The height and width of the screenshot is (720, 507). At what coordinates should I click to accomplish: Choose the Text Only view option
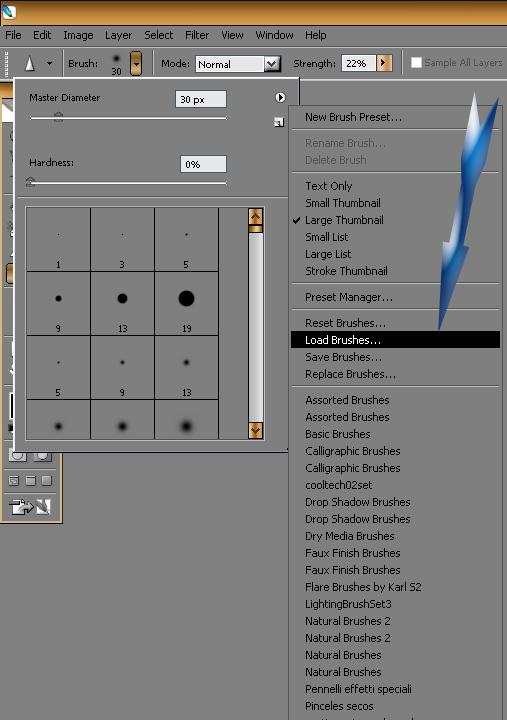(328, 186)
